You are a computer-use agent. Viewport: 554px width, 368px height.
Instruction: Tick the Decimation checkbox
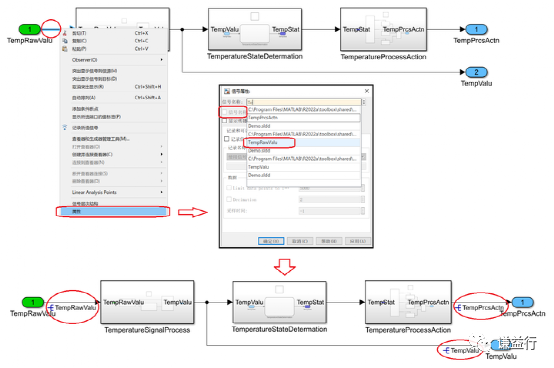coord(229,200)
